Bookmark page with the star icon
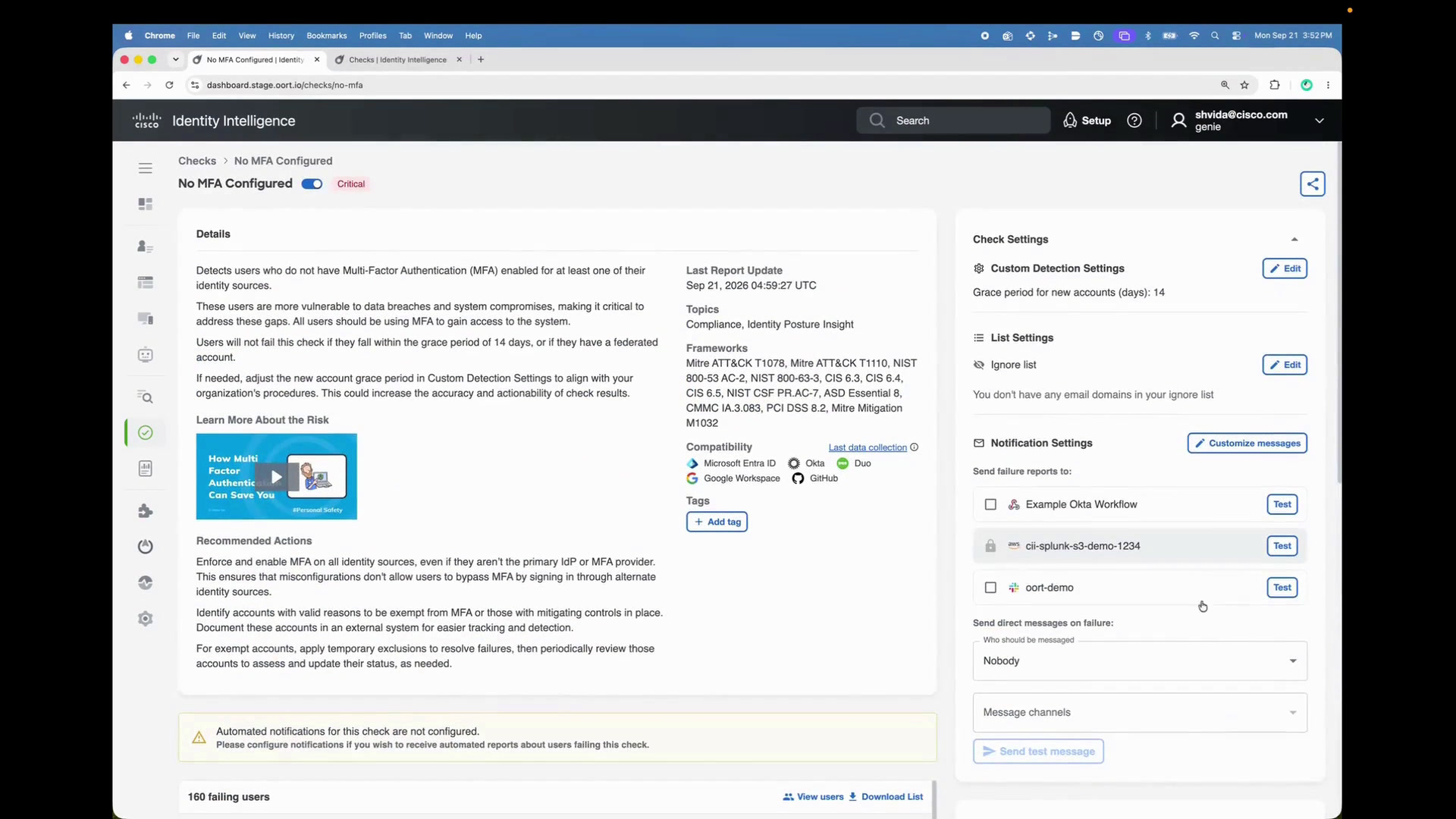Screen dimensions: 1456x819 [x=1244, y=85]
